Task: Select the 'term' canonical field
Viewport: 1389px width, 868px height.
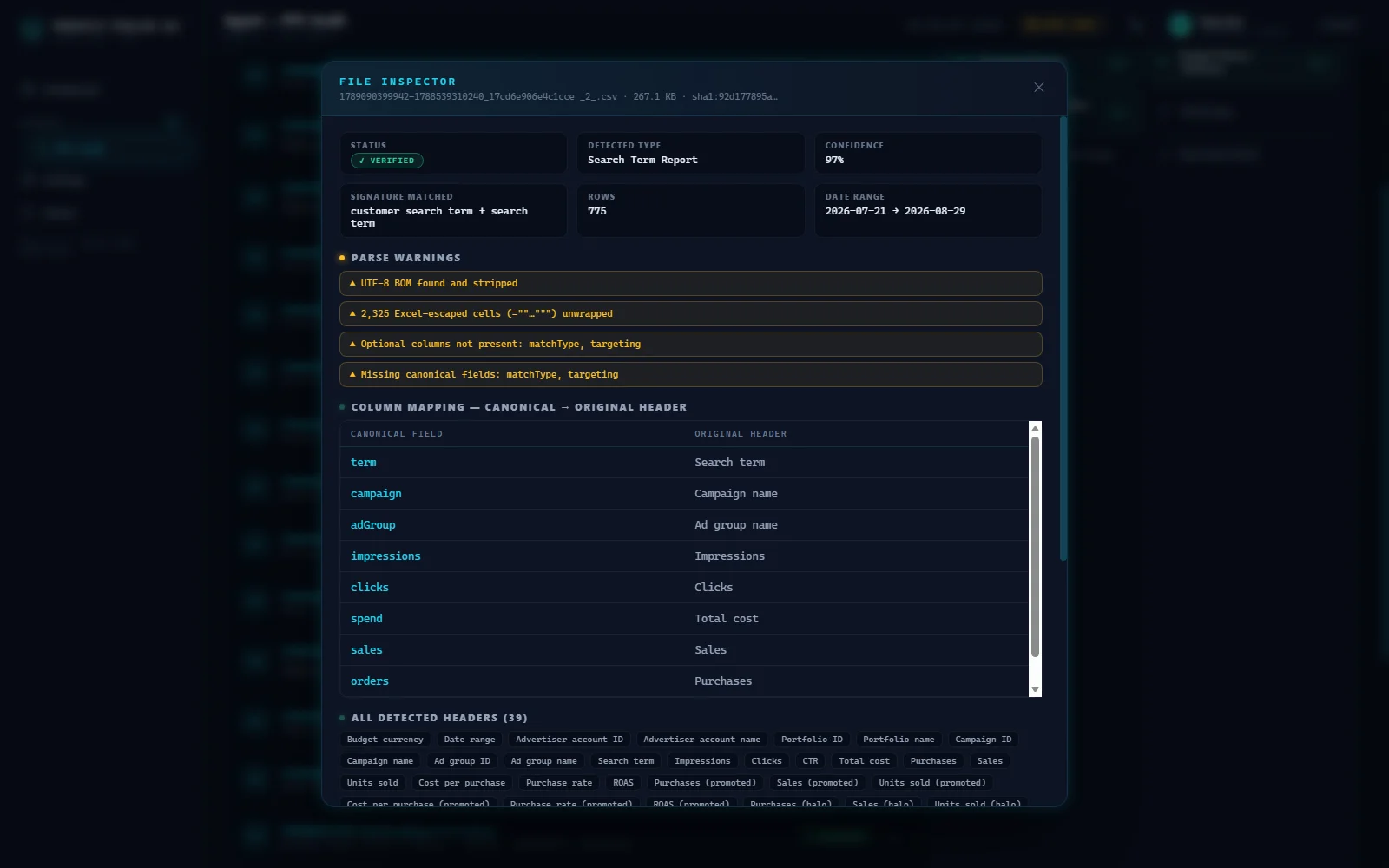Action: point(363,463)
